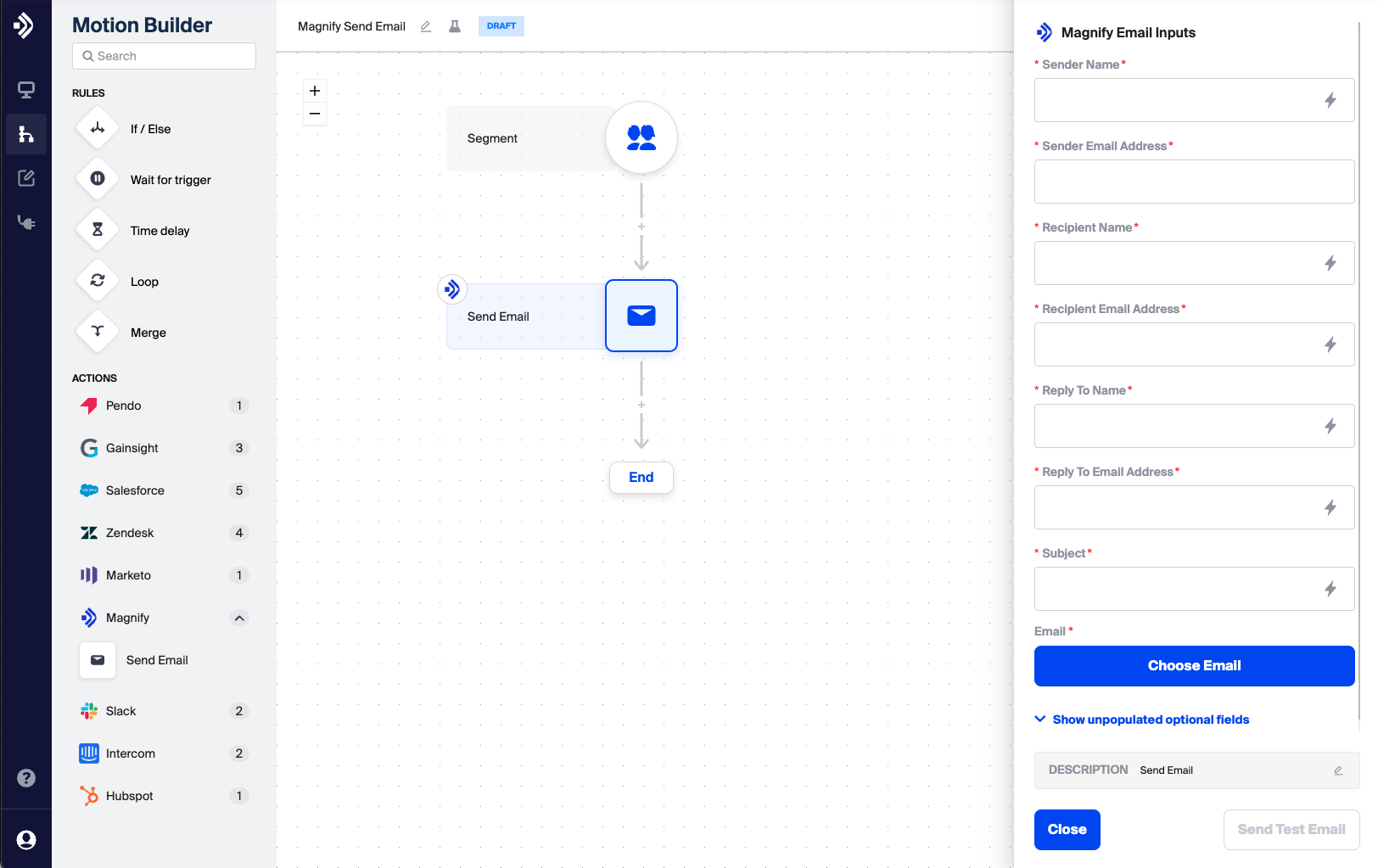Click the test flask icon next to DRAFT
Screen dimensions: 1378x868
click(x=455, y=26)
